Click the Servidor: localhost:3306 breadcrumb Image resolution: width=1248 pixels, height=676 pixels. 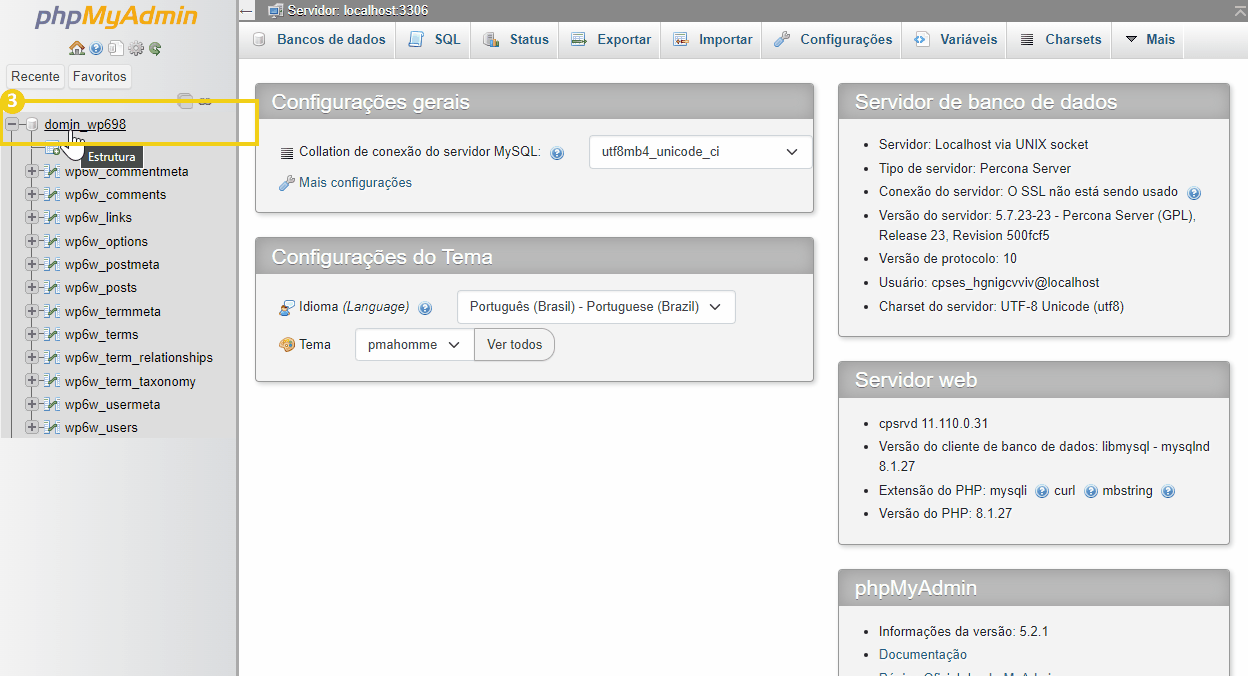tap(357, 11)
